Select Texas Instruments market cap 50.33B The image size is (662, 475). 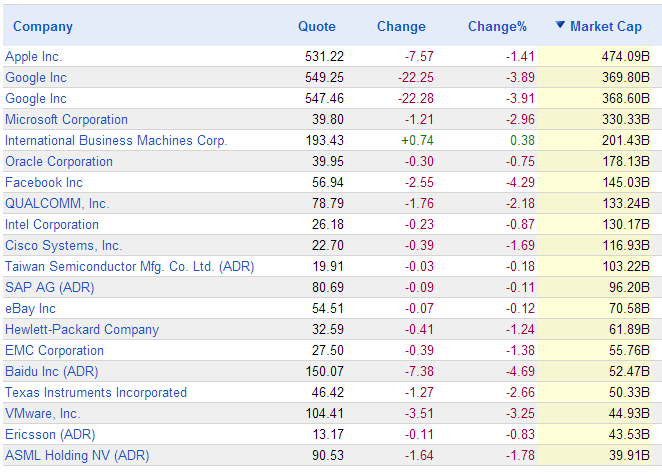pyautogui.click(x=629, y=393)
